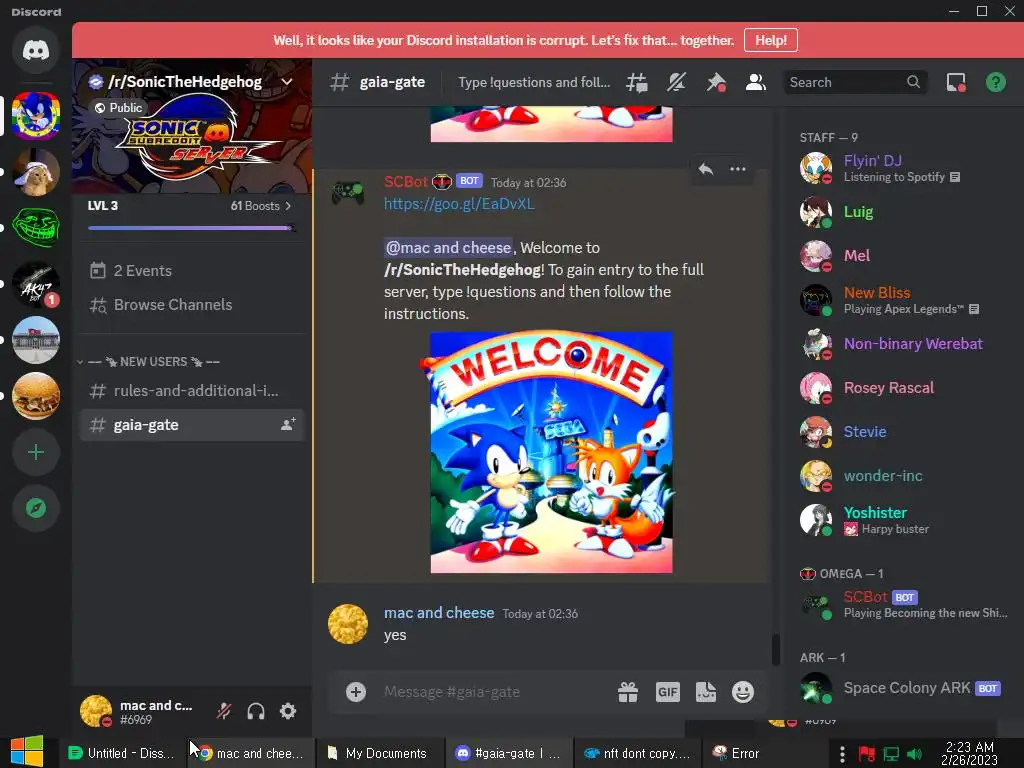Open the Threads icon in channel header
Image resolution: width=1024 pixels, height=768 pixels.
coord(637,82)
